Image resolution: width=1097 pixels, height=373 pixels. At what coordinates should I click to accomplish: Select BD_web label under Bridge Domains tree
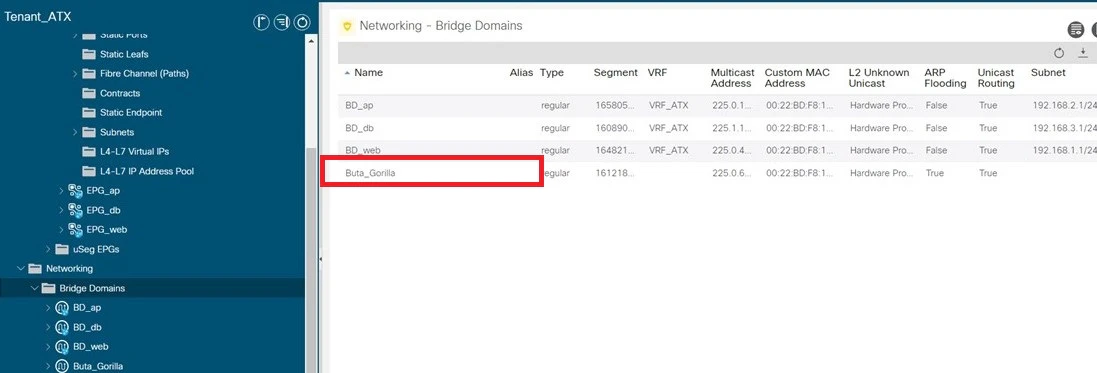pos(90,347)
